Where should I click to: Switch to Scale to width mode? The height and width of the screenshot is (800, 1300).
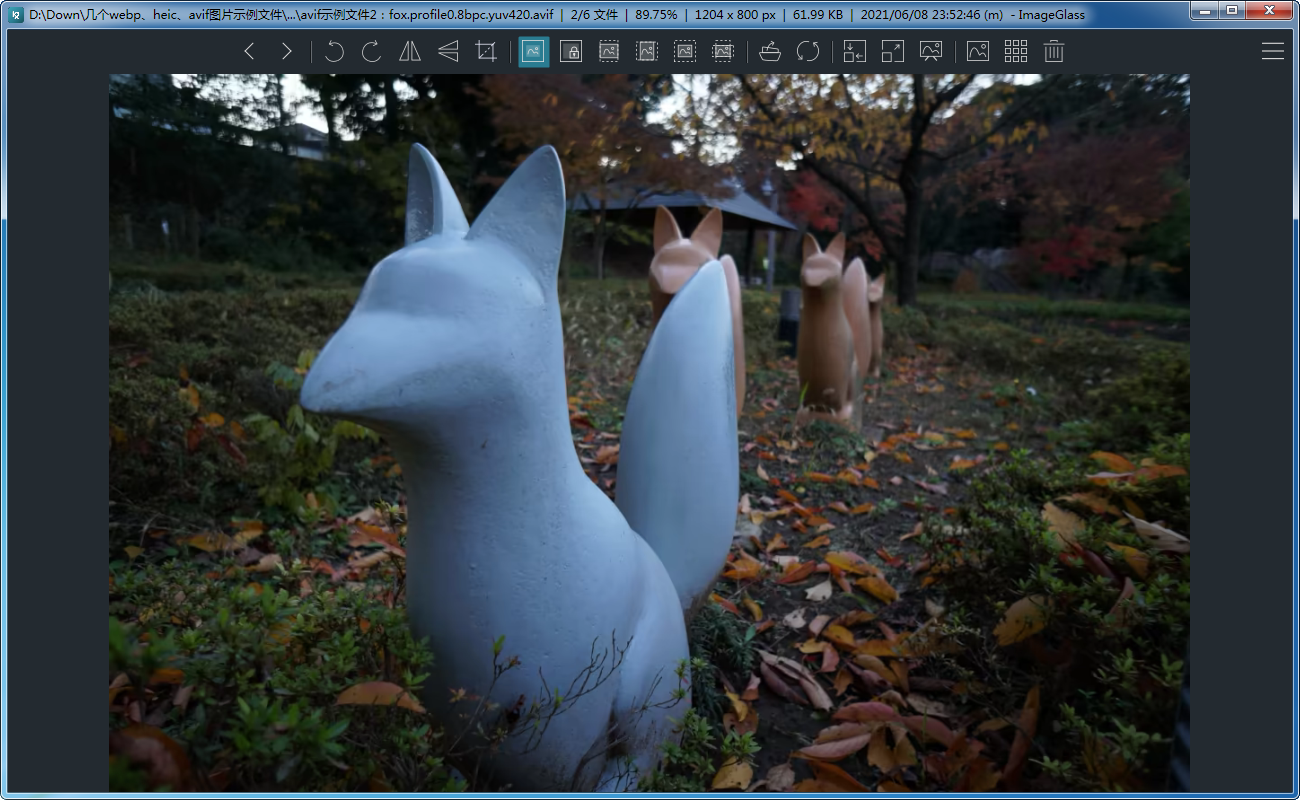[609, 52]
